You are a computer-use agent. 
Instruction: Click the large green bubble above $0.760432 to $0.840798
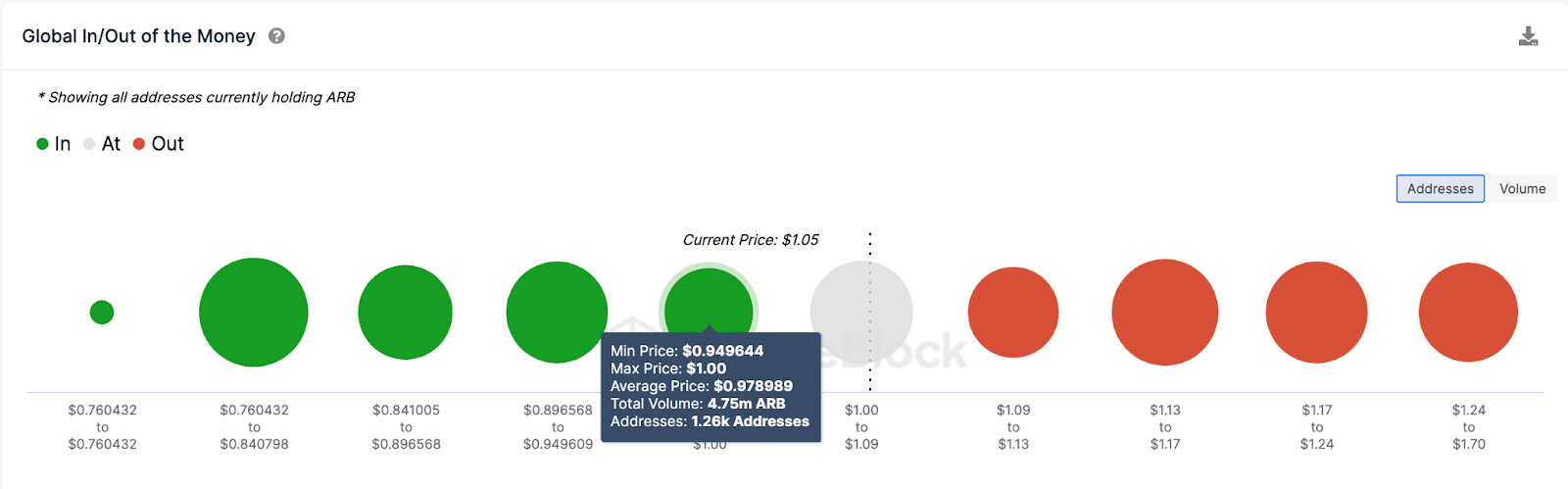tap(254, 313)
